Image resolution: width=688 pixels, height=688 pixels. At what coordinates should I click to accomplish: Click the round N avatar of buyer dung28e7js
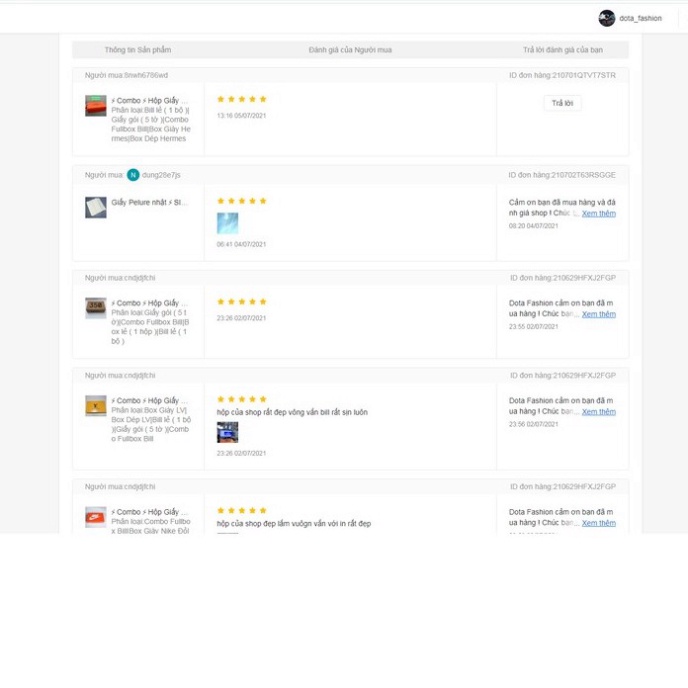click(133, 175)
